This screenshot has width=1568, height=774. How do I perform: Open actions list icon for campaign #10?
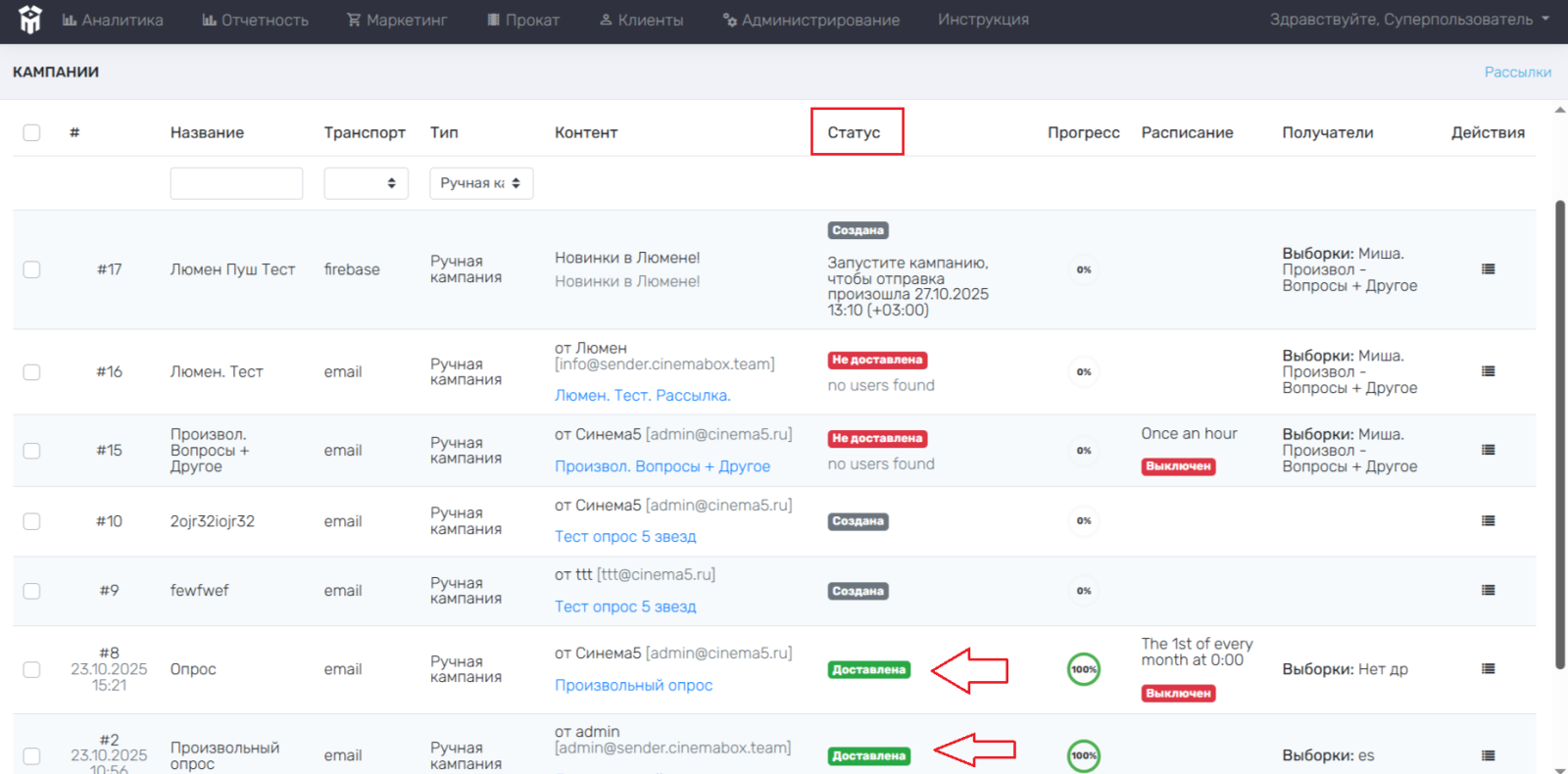click(x=1488, y=521)
